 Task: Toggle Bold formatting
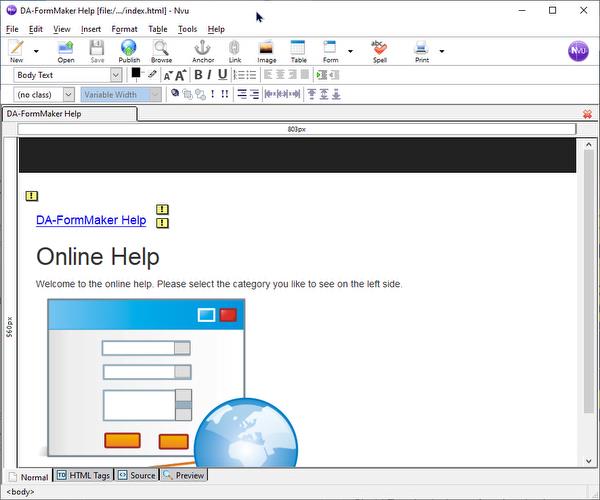(x=198, y=75)
